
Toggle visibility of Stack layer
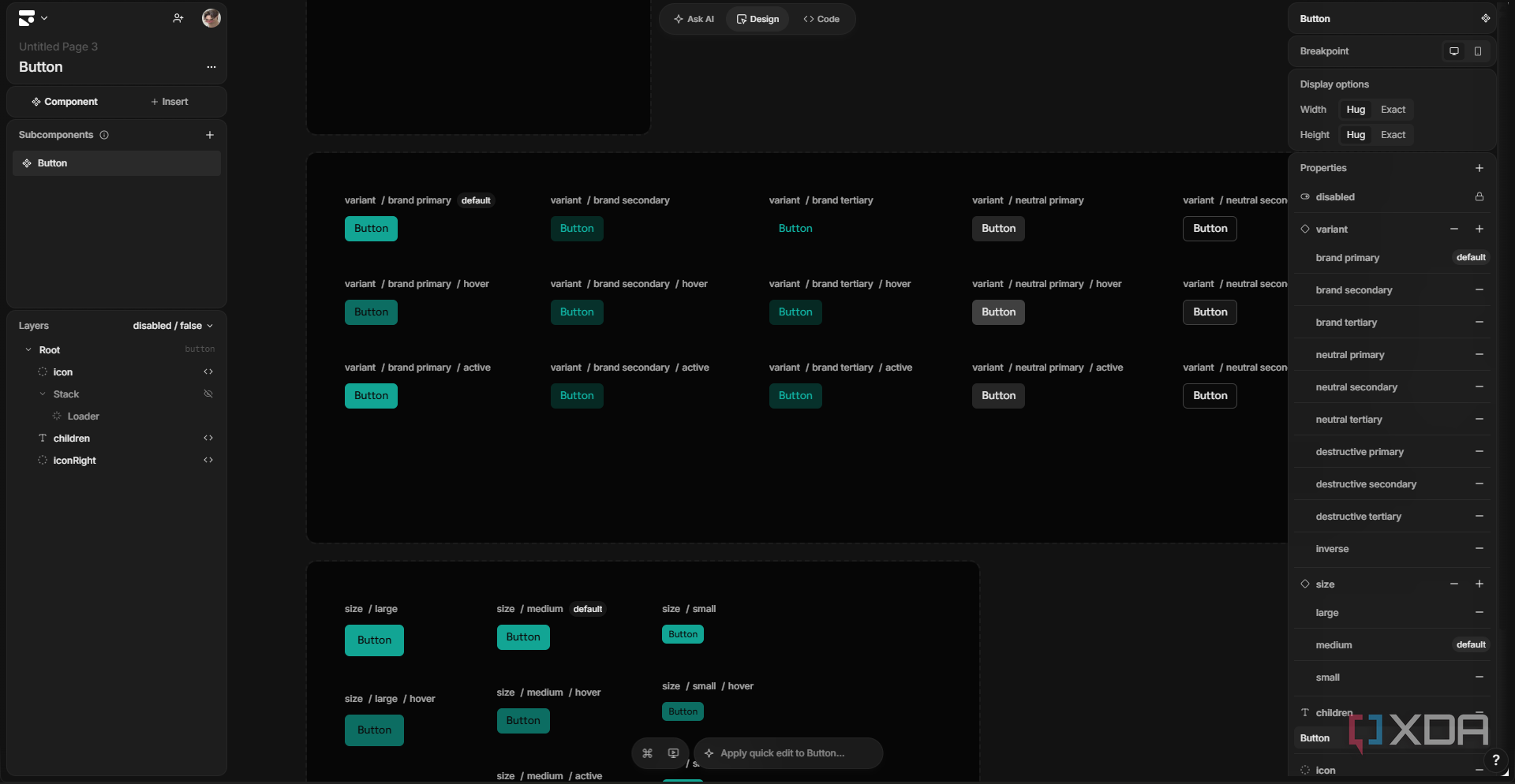[208, 394]
